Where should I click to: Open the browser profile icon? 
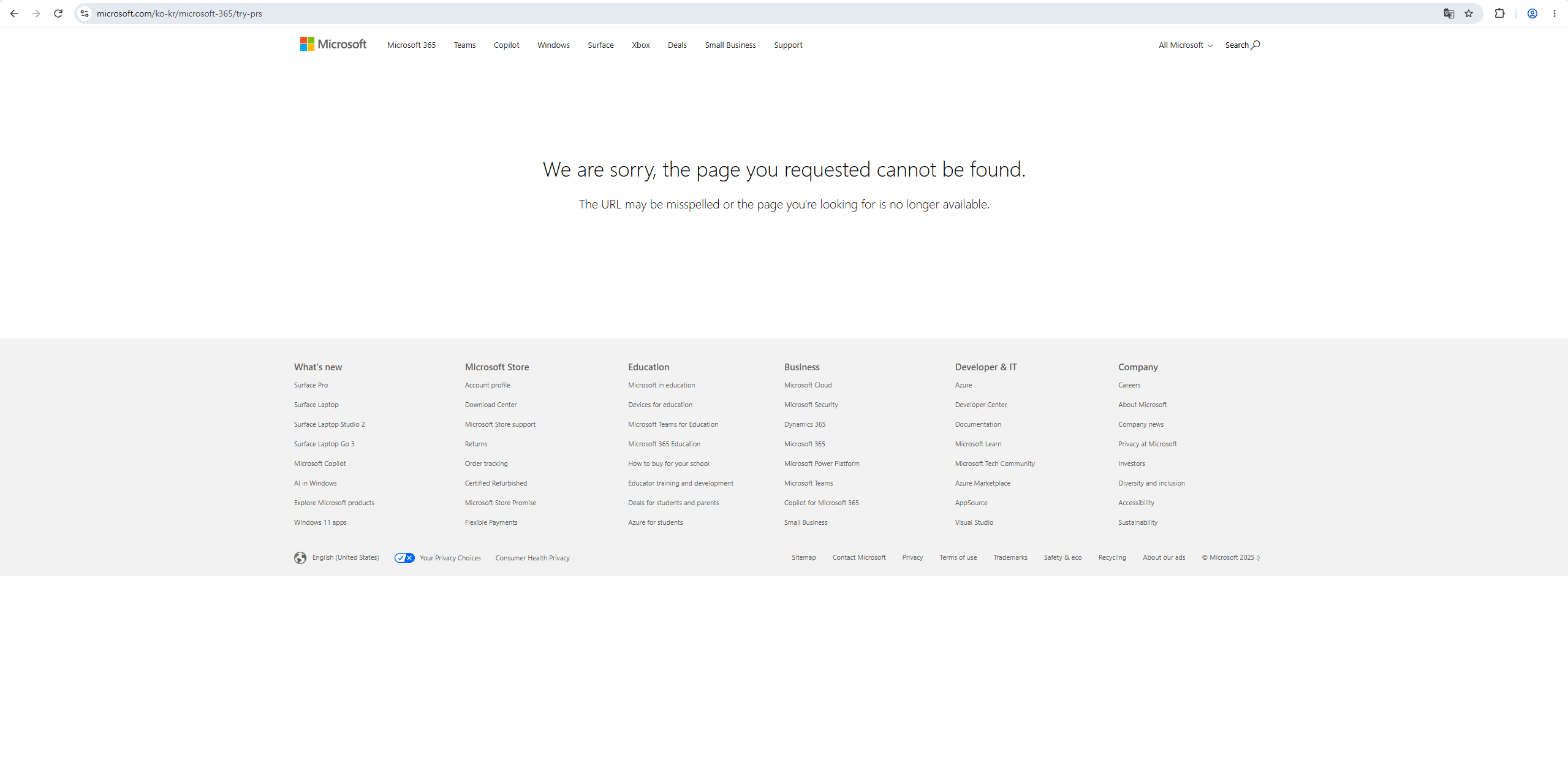click(x=1532, y=13)
